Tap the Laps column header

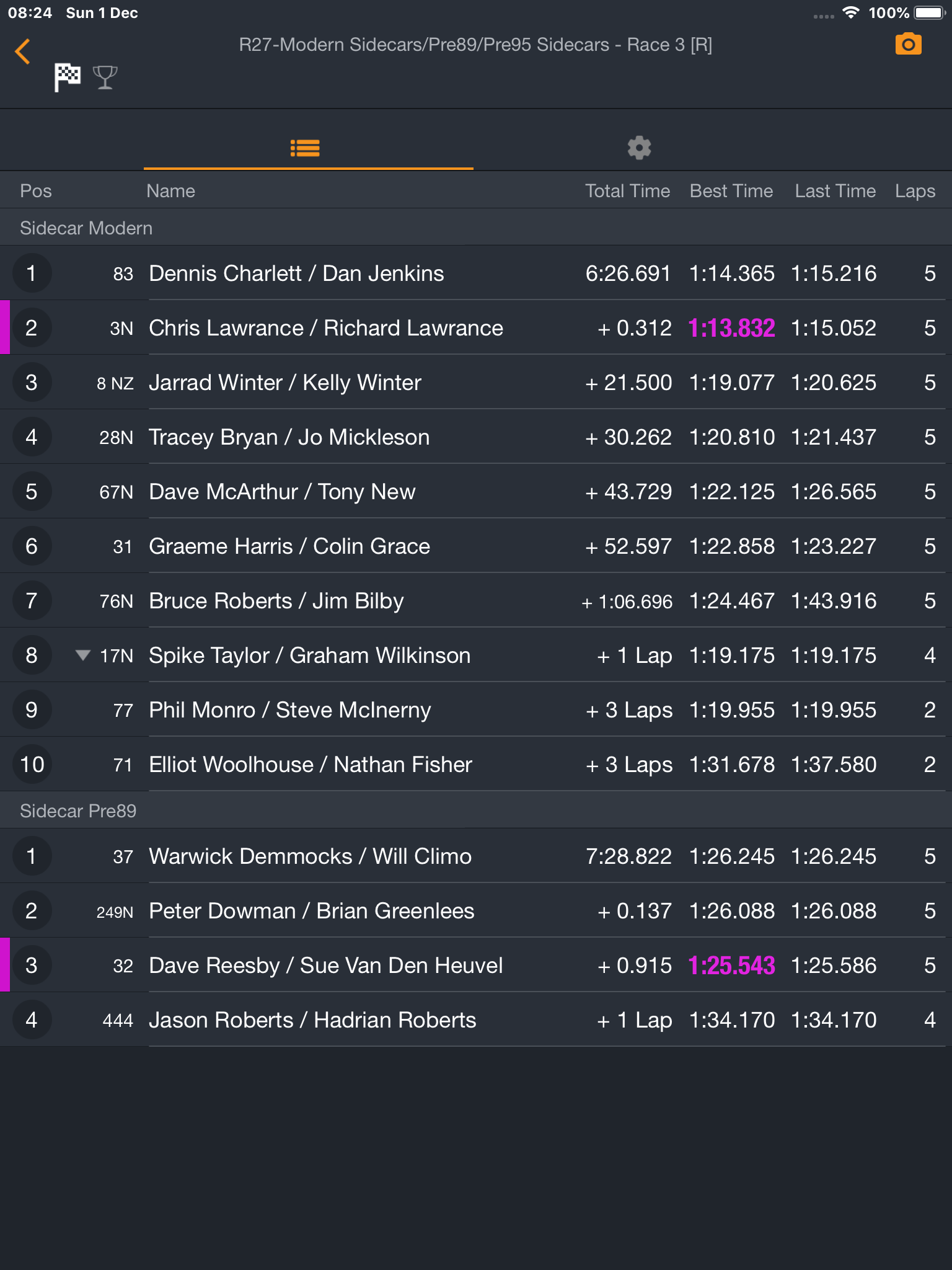pos(915,191)
